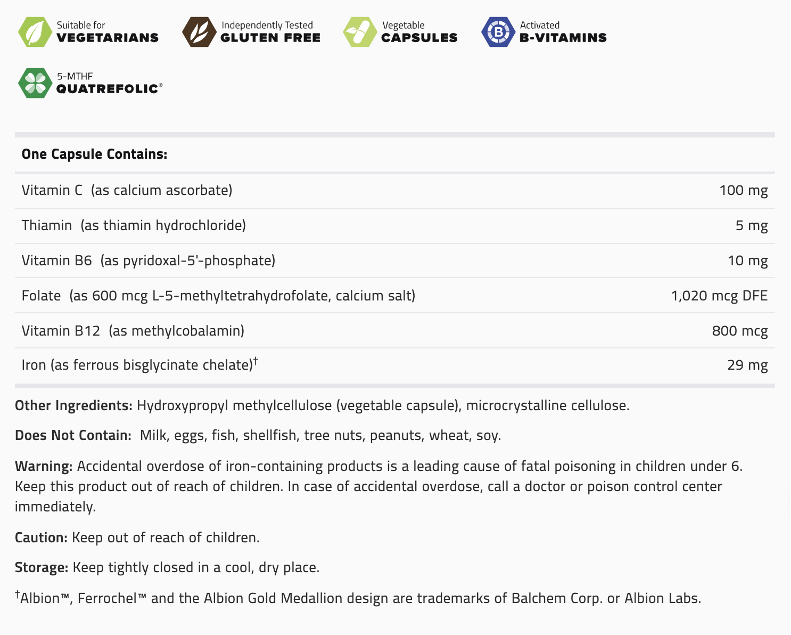Click the CAPSULES badge label

(419, 38)
